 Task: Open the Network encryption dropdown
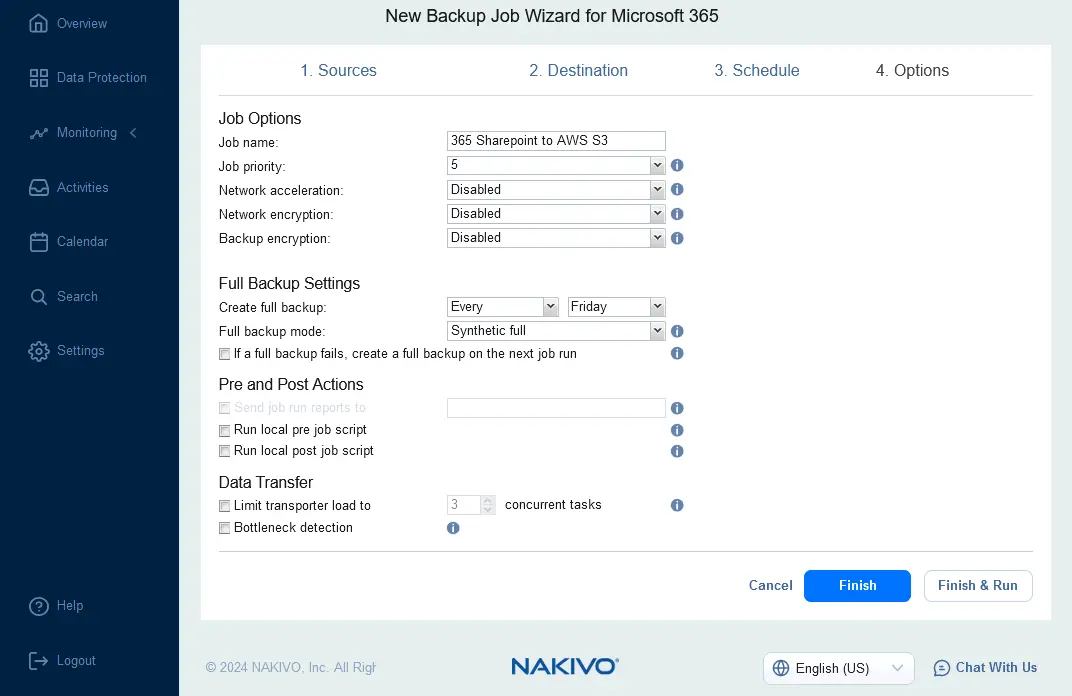pyautogui.click(x=556, y=214)
